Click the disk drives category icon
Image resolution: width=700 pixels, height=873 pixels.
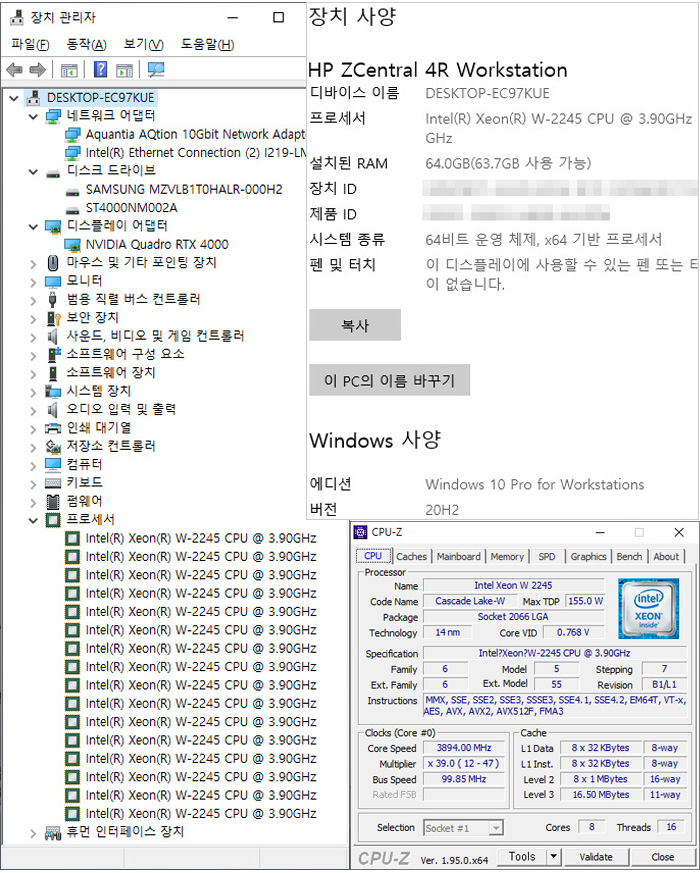53,173
